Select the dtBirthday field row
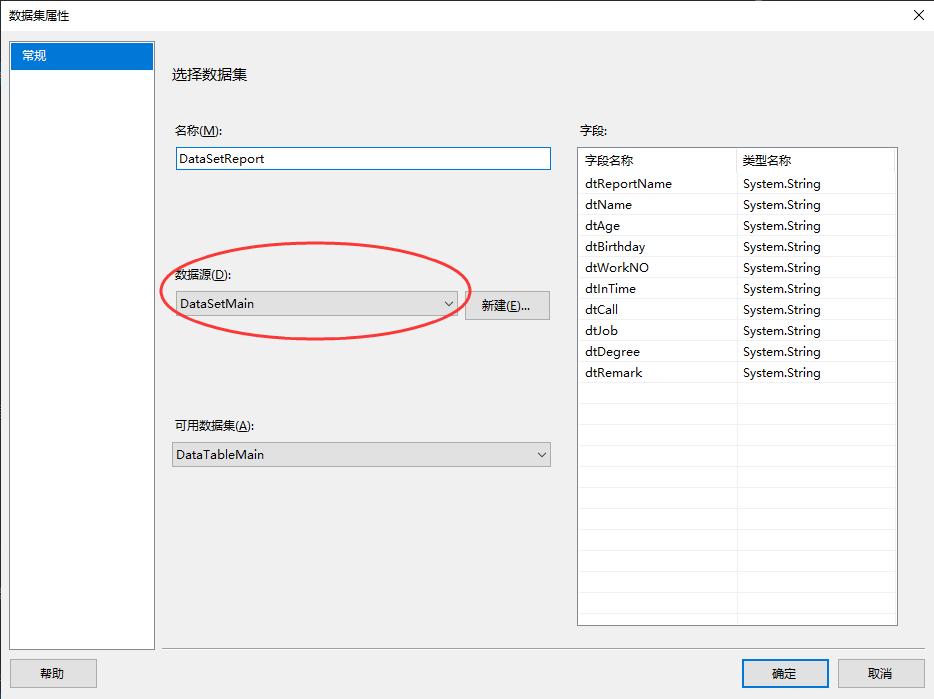This screenshot has width=934, height=699. click(x=737, y=247)
